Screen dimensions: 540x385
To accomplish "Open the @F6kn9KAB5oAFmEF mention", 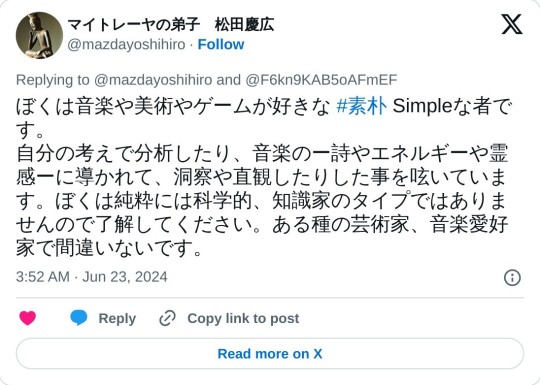I will click(x=321, y=80).
